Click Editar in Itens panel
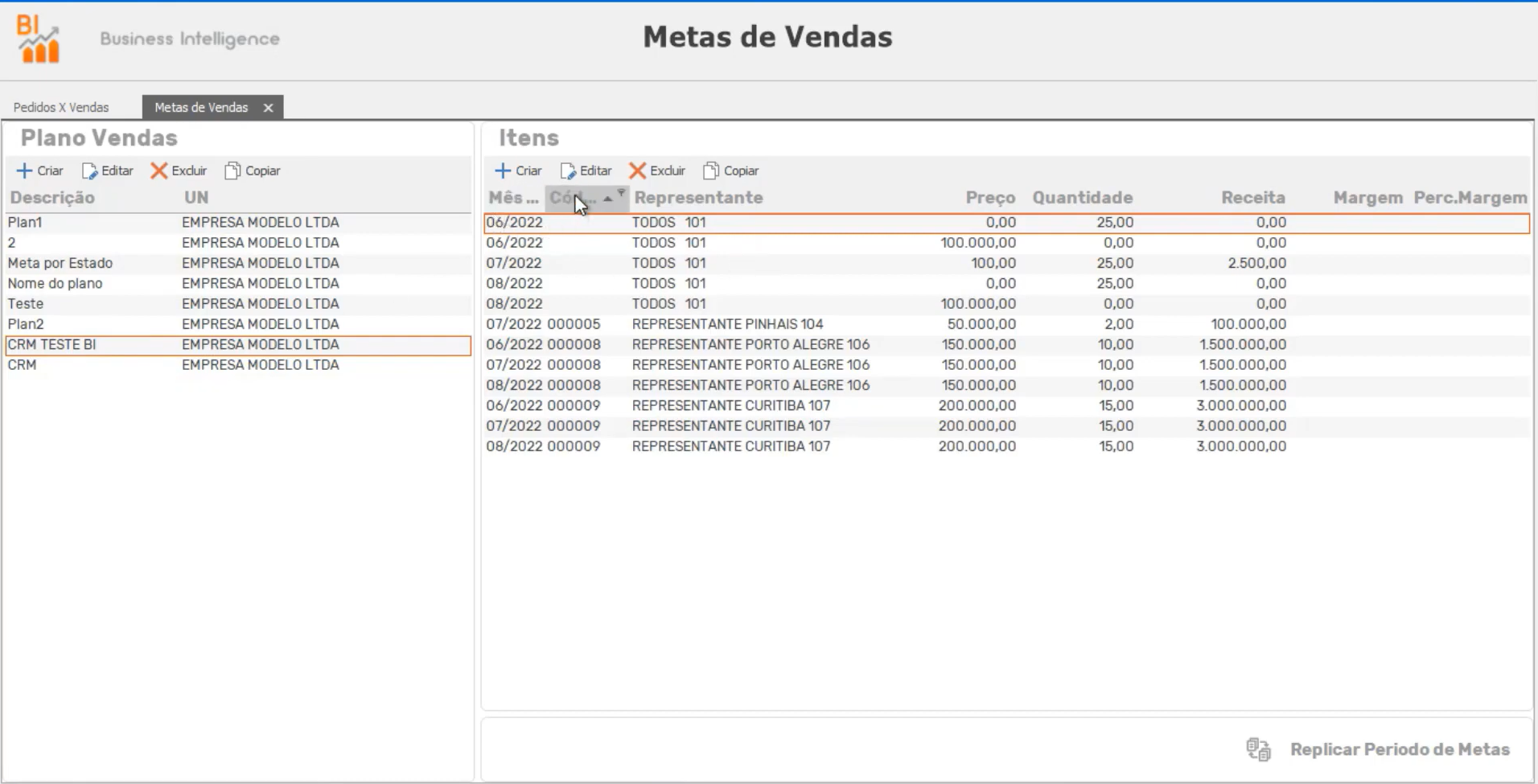This screenshot has height=784, width=1538. (x=586, y=170)
